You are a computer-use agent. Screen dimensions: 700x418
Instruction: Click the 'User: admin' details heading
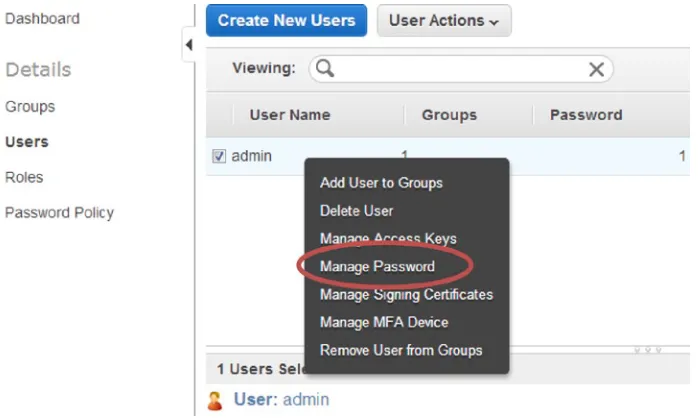(281, 399)
